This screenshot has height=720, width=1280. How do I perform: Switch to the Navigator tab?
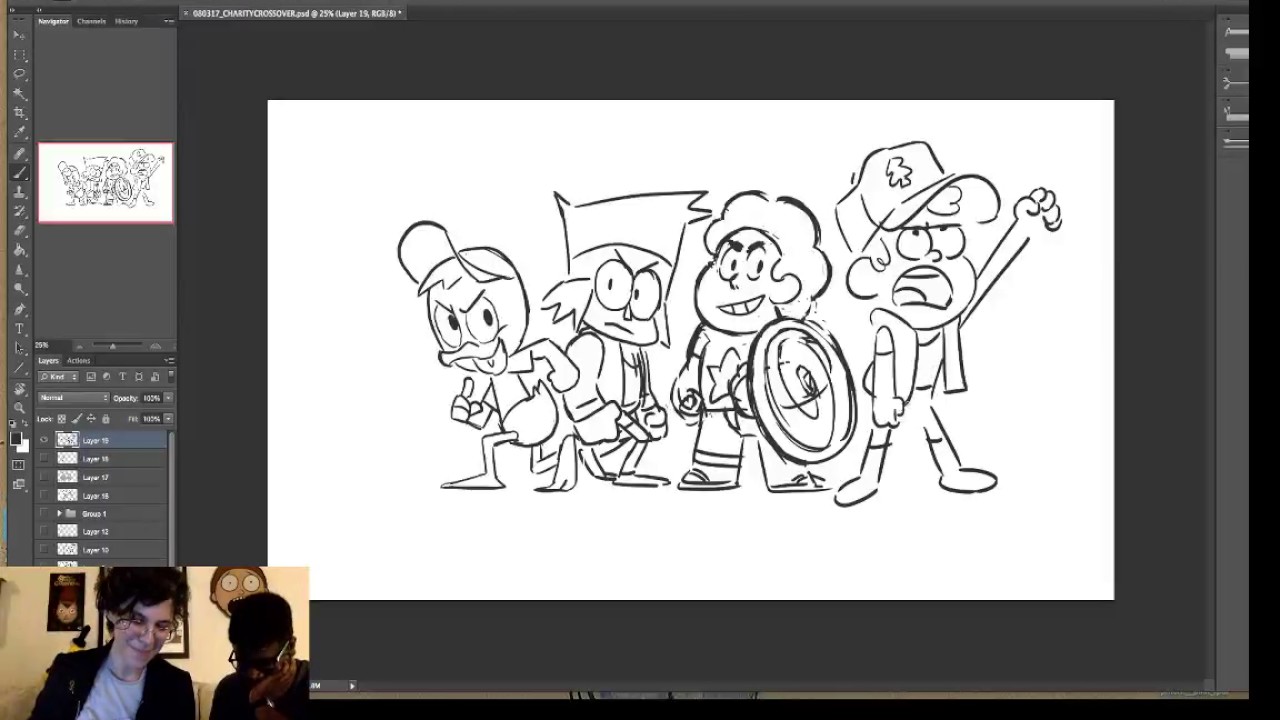pyautogui.click(x=53, y=21)
